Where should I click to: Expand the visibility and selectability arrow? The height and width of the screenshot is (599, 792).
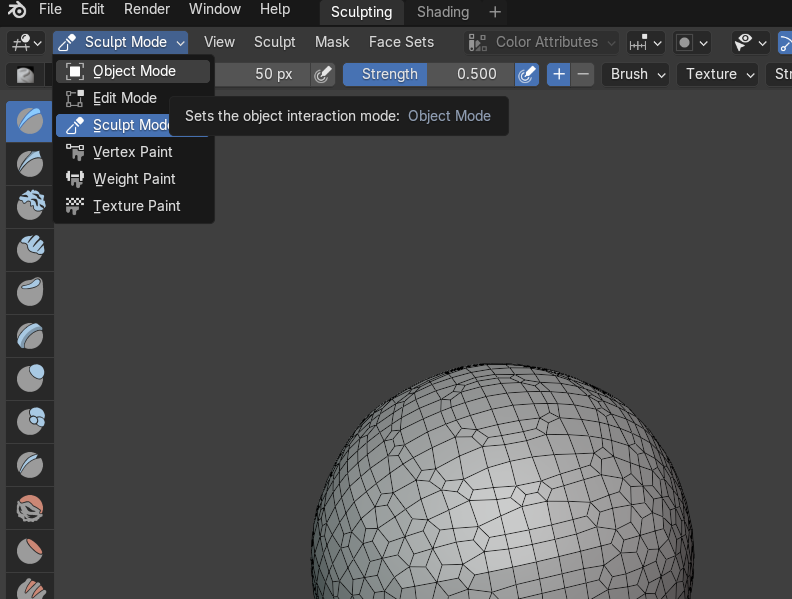(762, 43)
